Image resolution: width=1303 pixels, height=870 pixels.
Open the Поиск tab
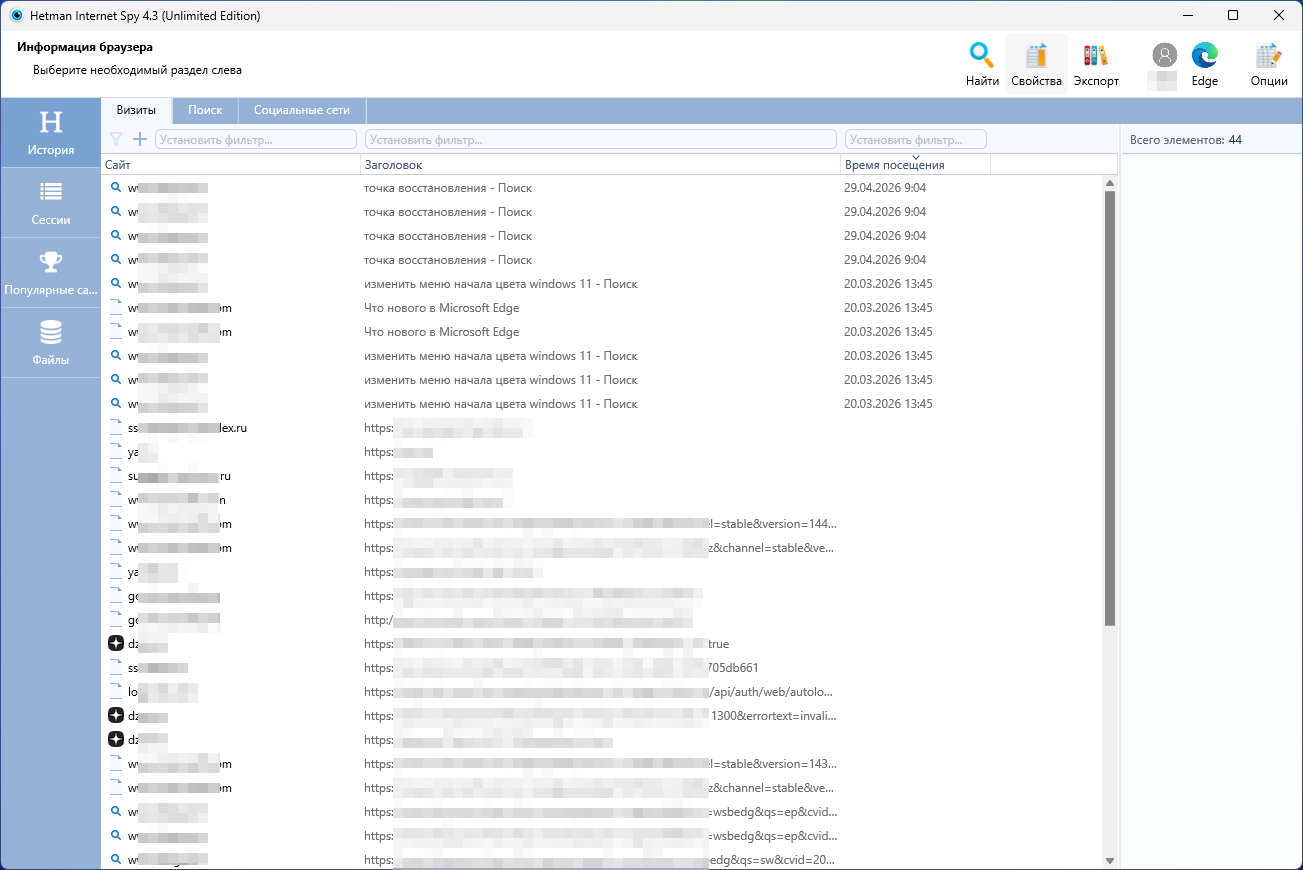point(205,110)
